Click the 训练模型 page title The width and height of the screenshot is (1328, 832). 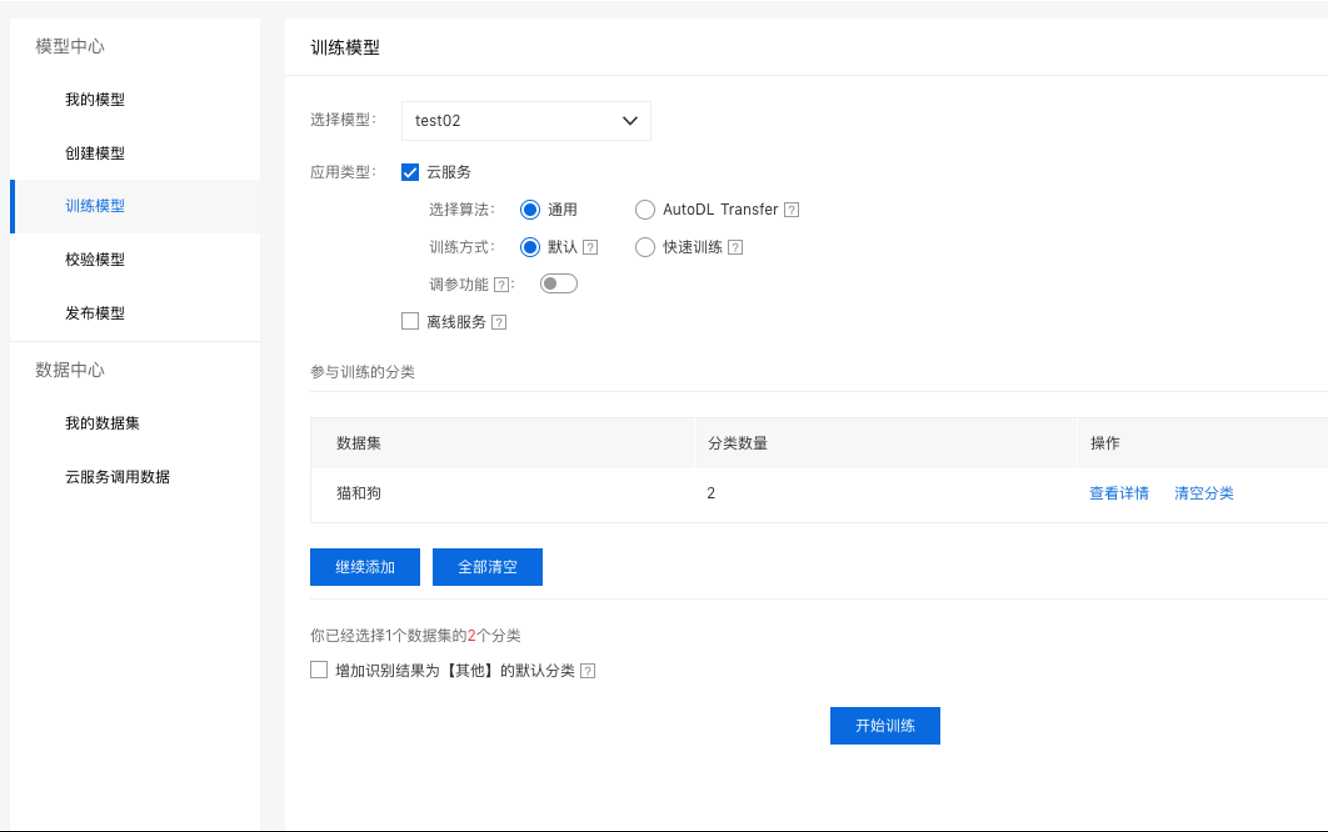click(345, 48)
